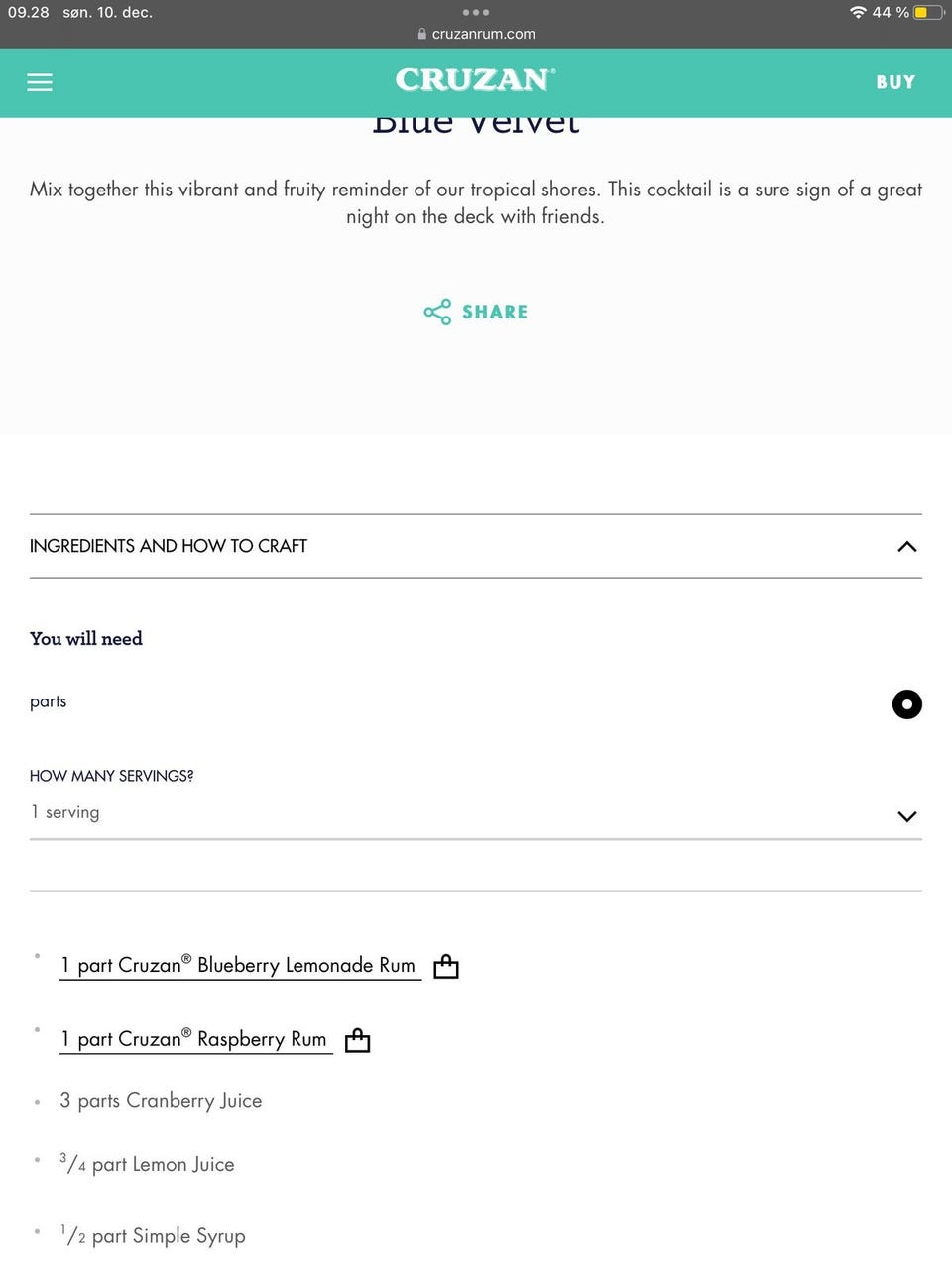This screenshot has height=1270, width=952.
Task: Open the Cruzan Blueberry Lemonade Rum link
Action: (238, 965)
